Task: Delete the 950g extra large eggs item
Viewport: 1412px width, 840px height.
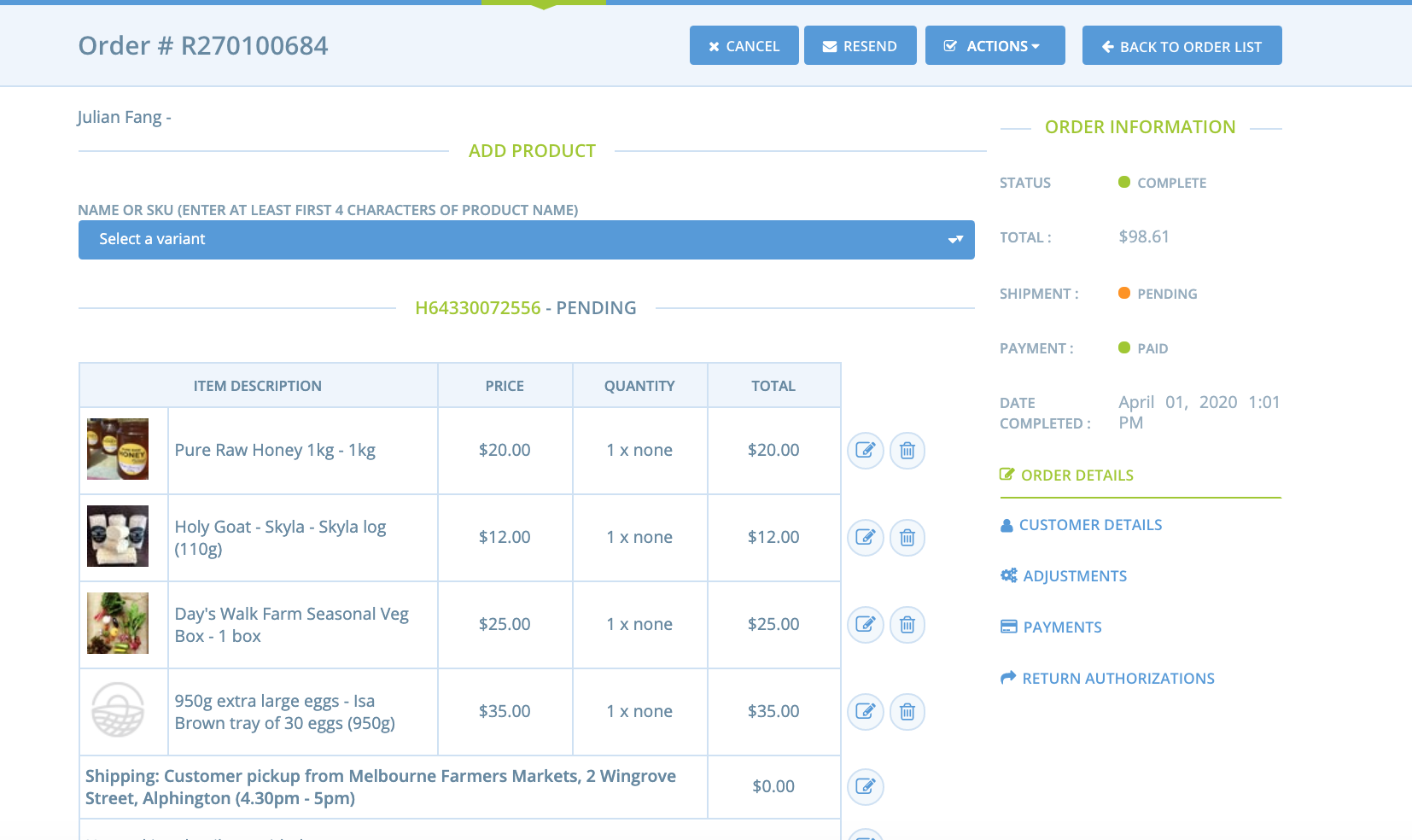Action: pos(907,711)
